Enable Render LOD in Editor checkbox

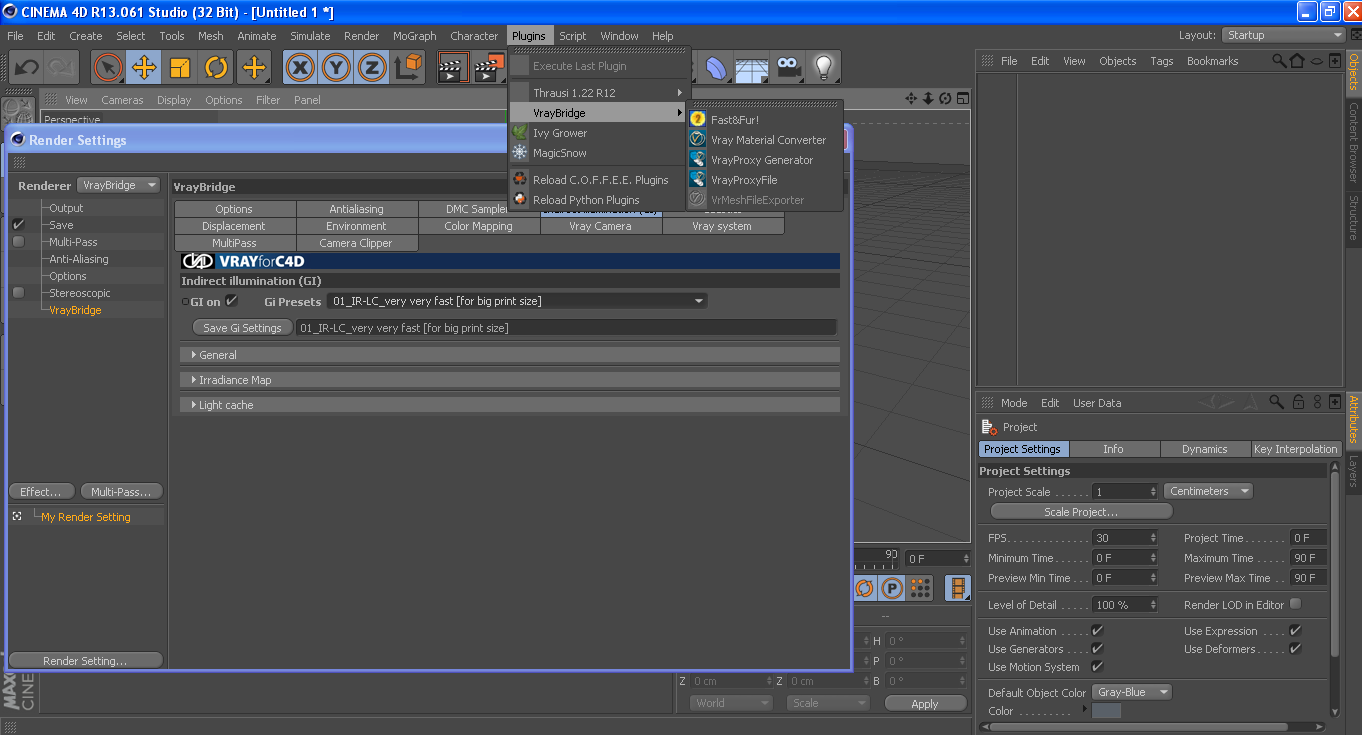click(1295, 604)
